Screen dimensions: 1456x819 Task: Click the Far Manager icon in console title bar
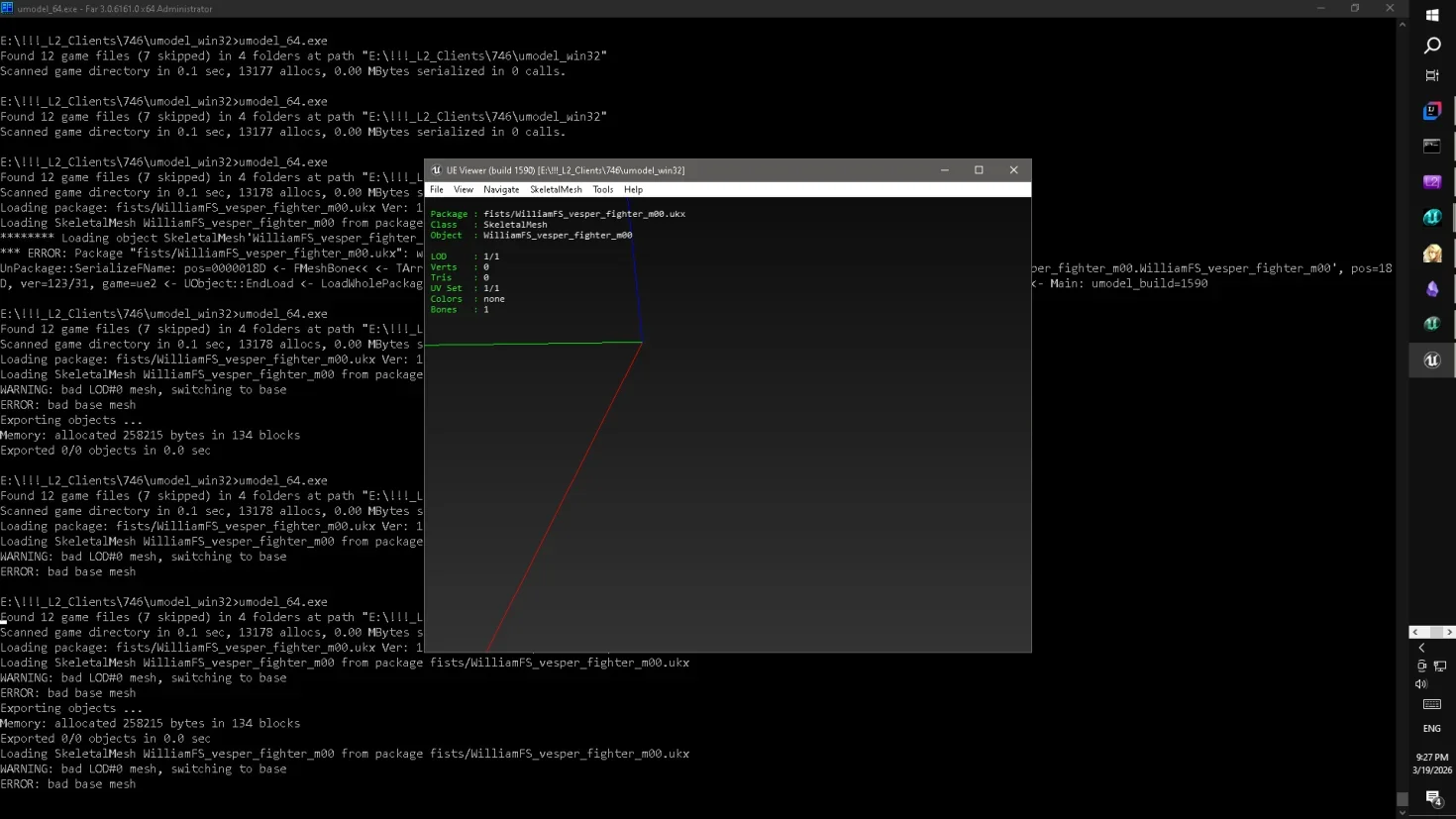point(7,8)
